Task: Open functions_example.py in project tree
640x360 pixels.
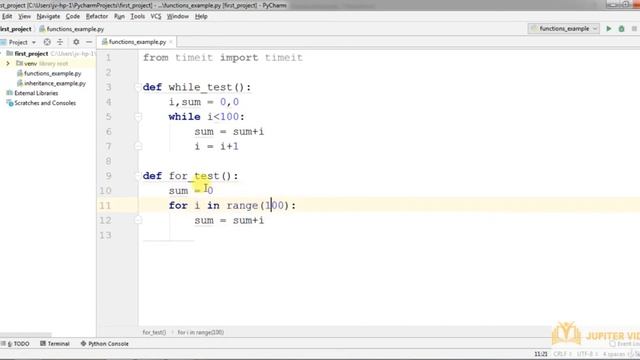Action: [x=49, y=73]
